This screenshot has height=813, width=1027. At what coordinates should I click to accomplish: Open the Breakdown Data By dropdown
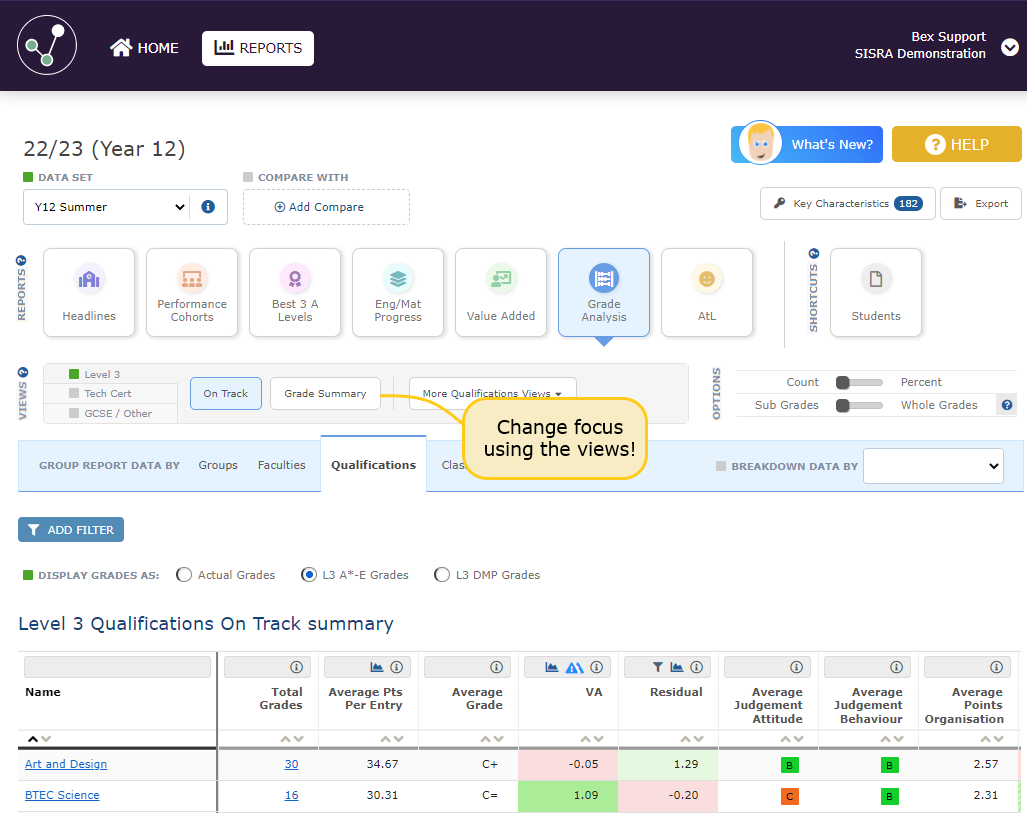tap(932, 466)
